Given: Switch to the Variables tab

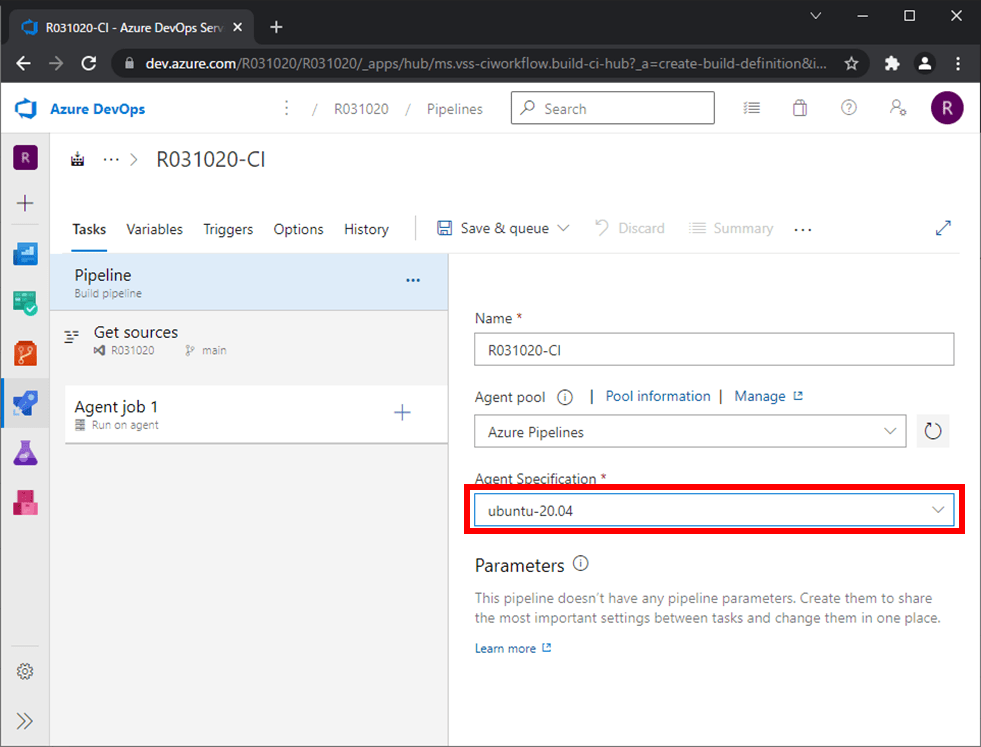Looking at the screenshot, I should (x=155, y=229).
